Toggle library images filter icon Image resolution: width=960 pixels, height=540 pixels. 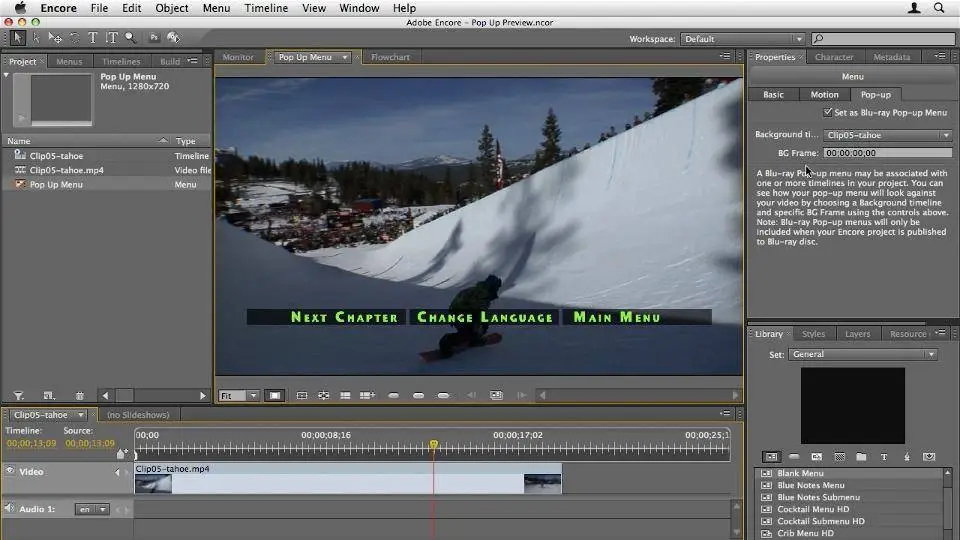[817, 457]
